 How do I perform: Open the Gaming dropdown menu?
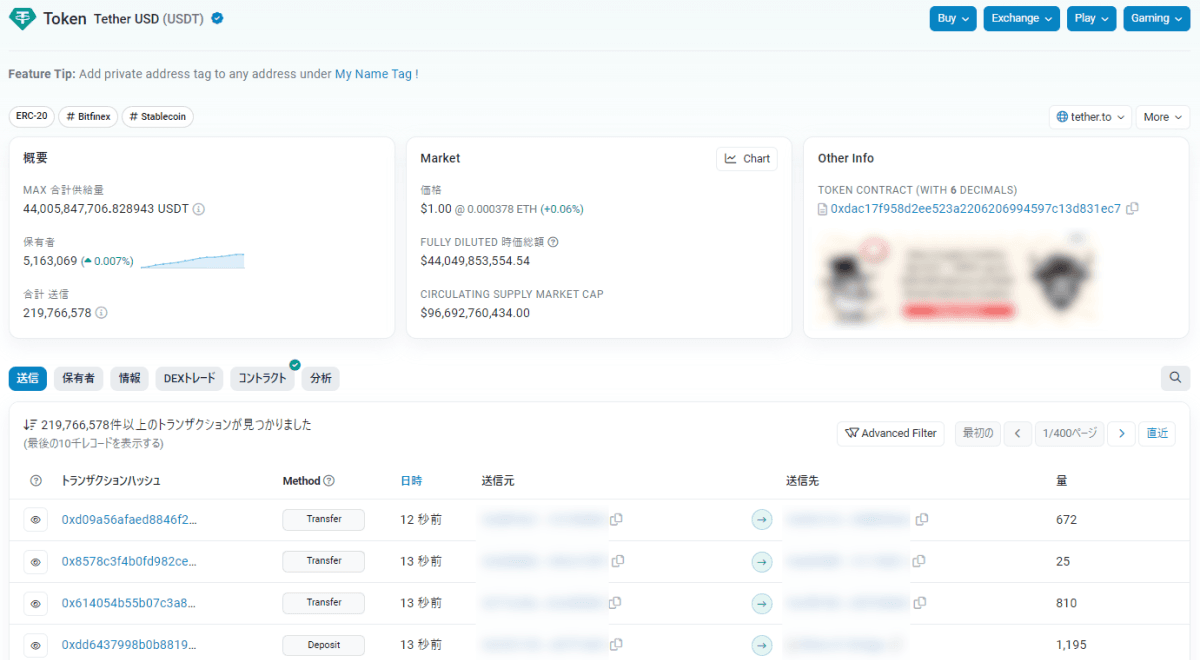click(1156, 18)
